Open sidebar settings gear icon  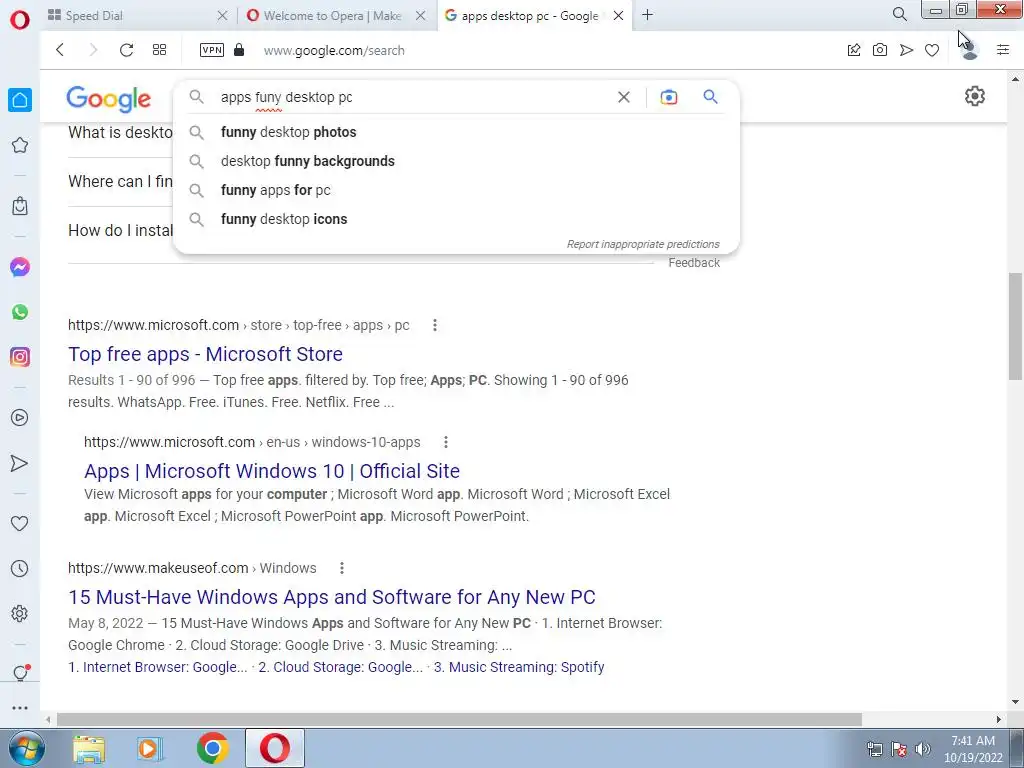tap(20, 614)
